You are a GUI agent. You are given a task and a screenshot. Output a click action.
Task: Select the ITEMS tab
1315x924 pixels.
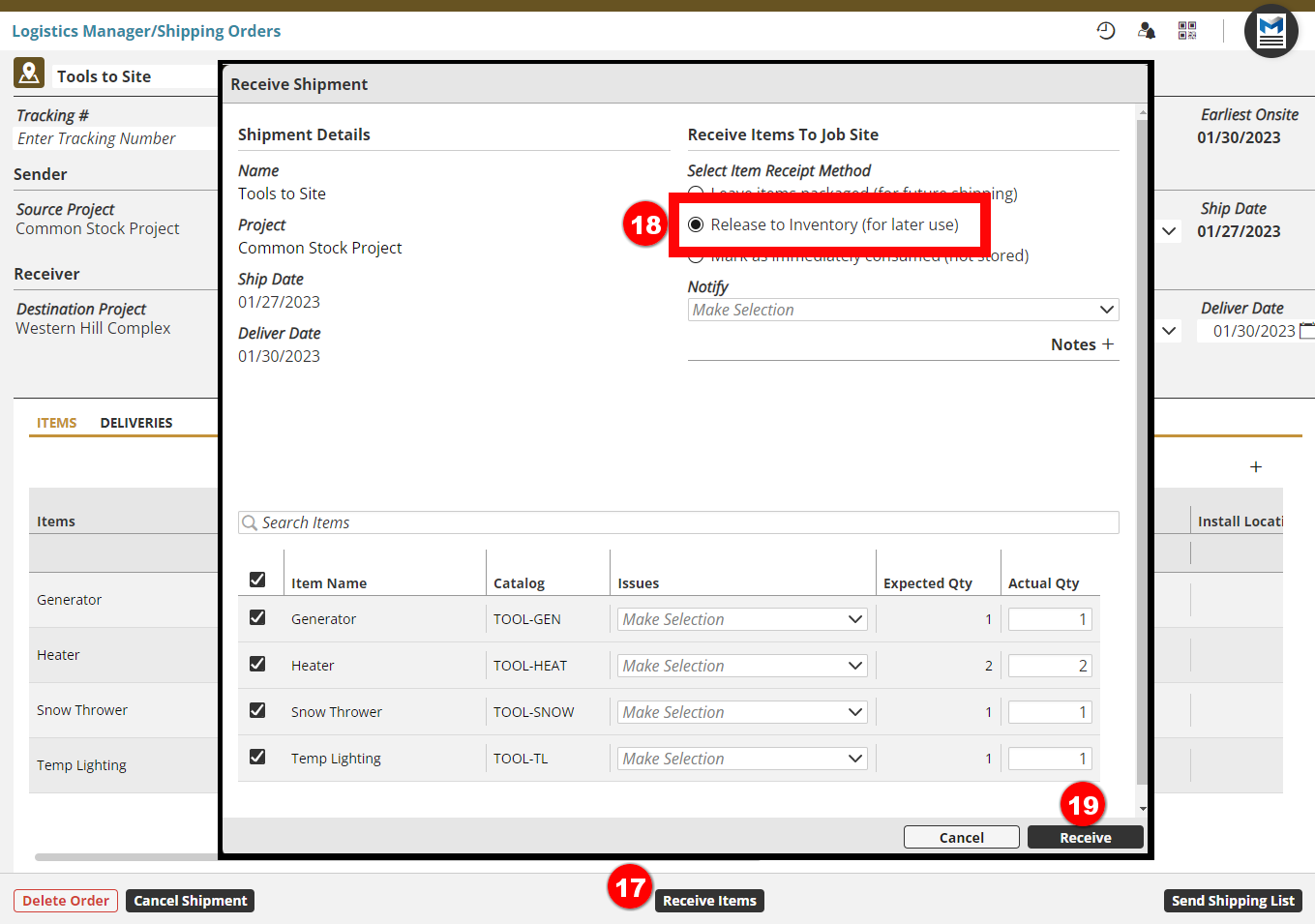[x=56, y=423]
